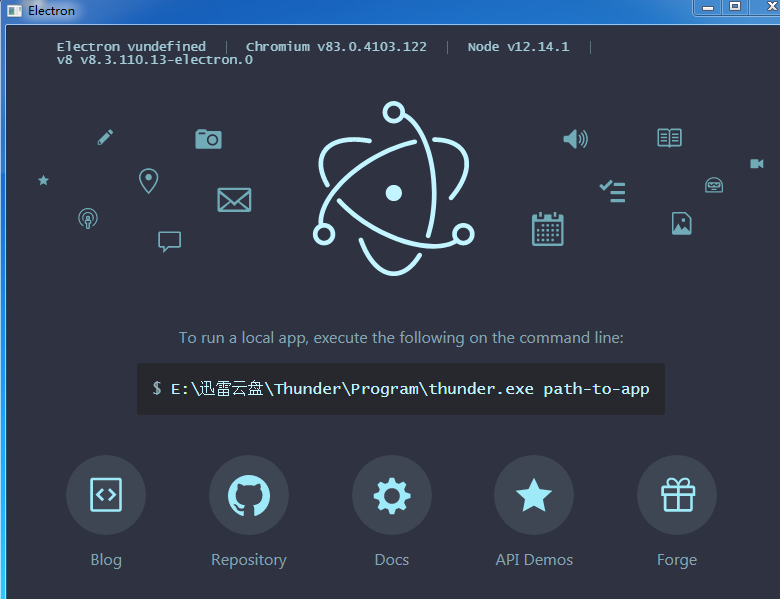The image size is (780, 599).
Task: Click the camera icon
Action: pyautogui.click(x=208, y=139)
